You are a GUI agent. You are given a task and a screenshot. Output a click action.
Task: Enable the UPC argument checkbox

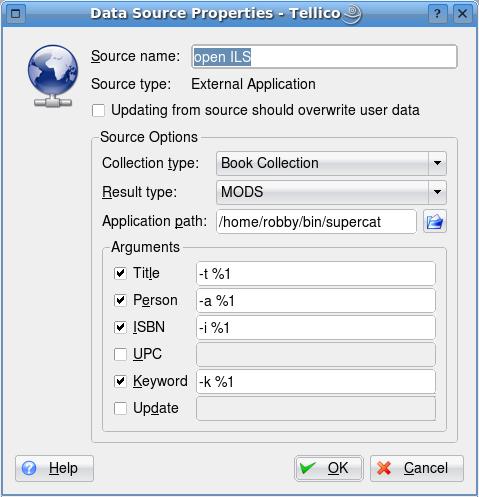point(120,354)
